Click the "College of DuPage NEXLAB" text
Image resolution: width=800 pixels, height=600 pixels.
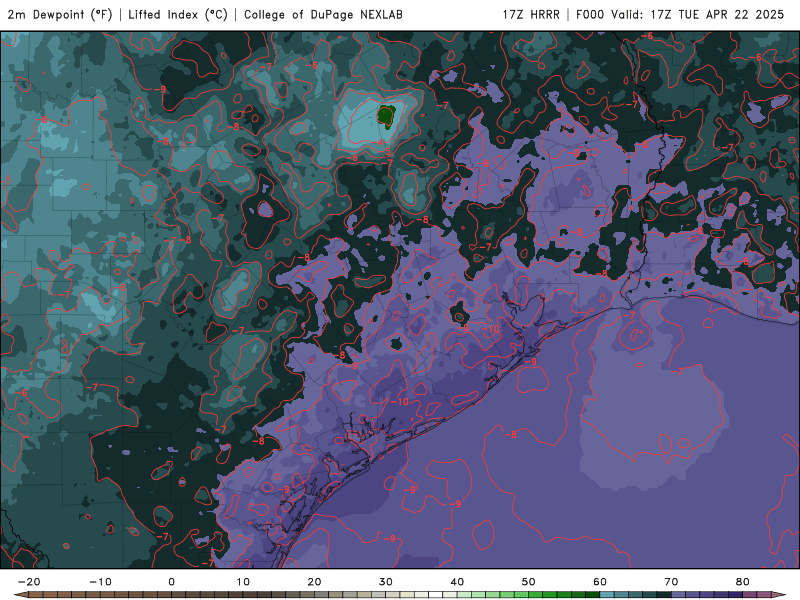[323, 15]
